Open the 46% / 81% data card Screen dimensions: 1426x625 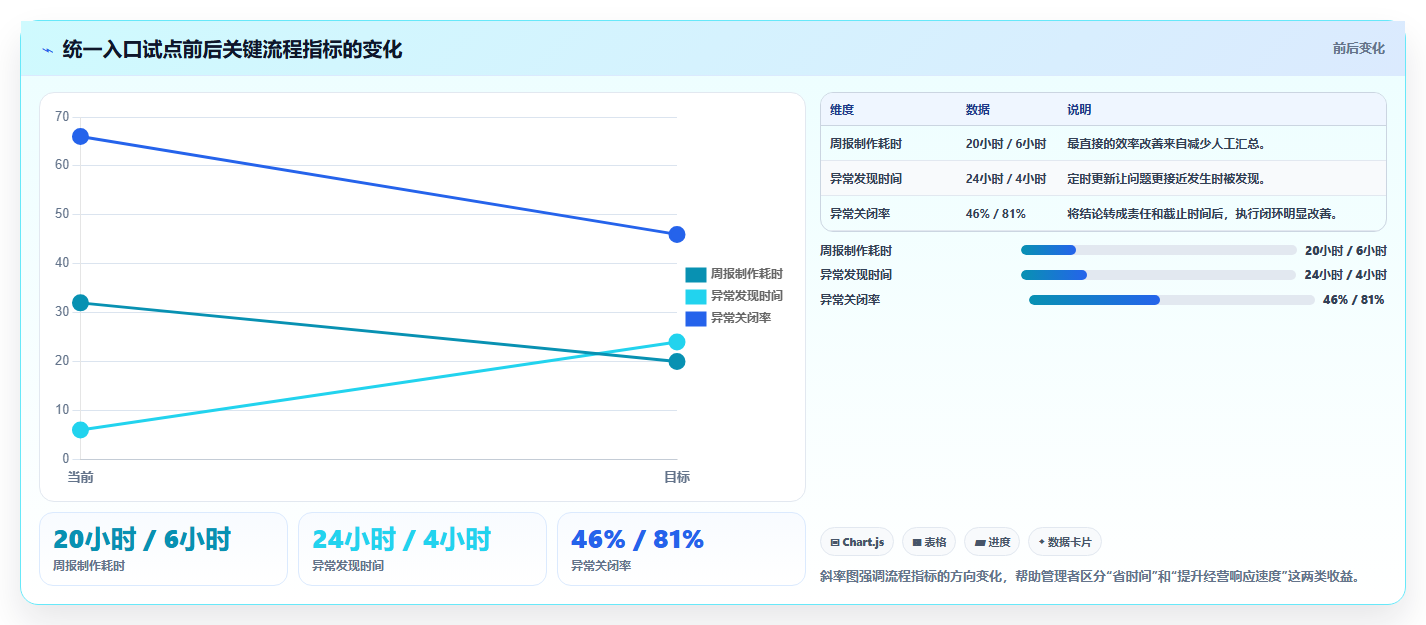(681, 549)
